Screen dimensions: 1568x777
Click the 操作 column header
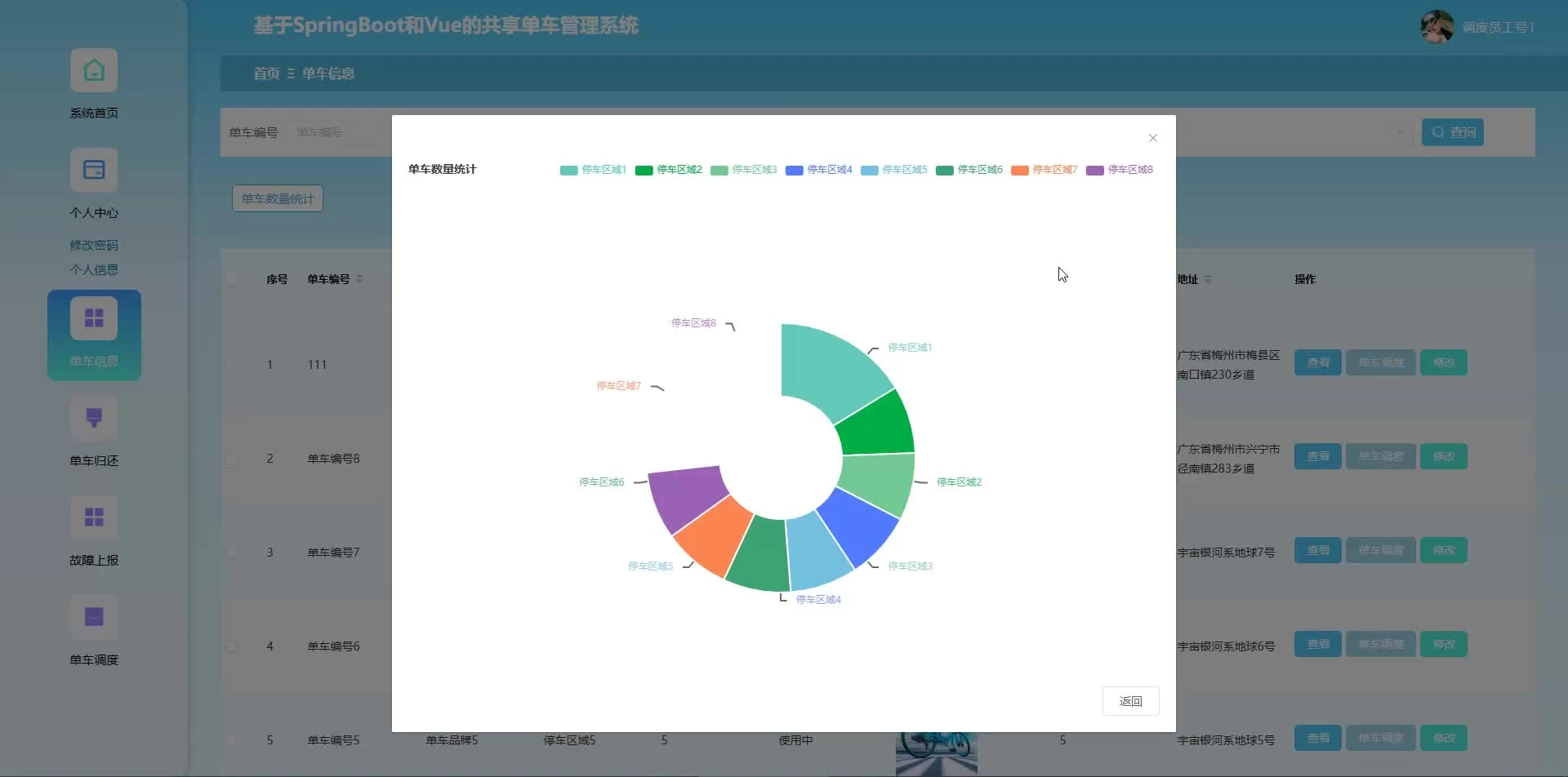click(x=1305, y=279)
